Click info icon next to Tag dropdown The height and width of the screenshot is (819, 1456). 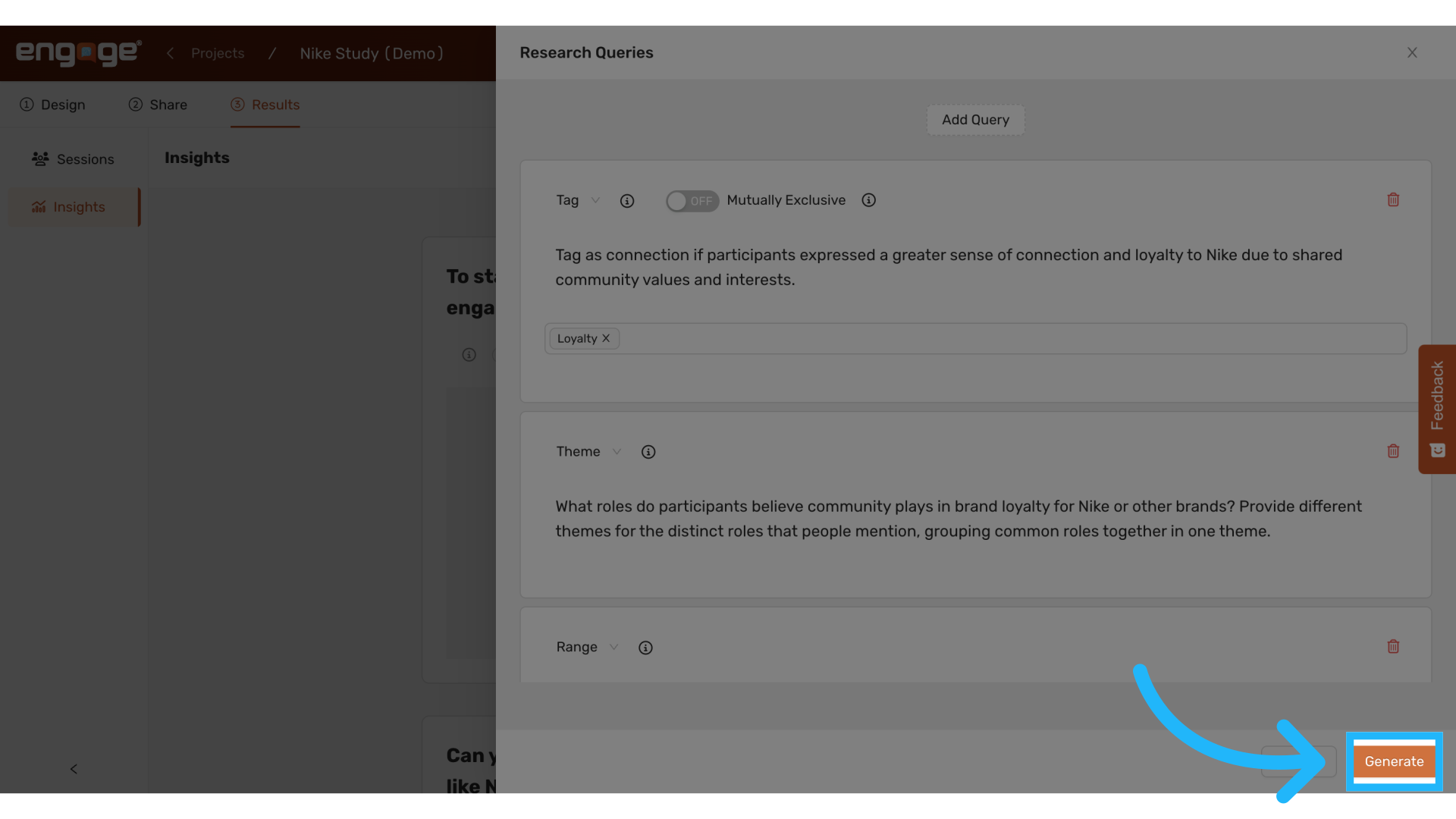[627, 201]
